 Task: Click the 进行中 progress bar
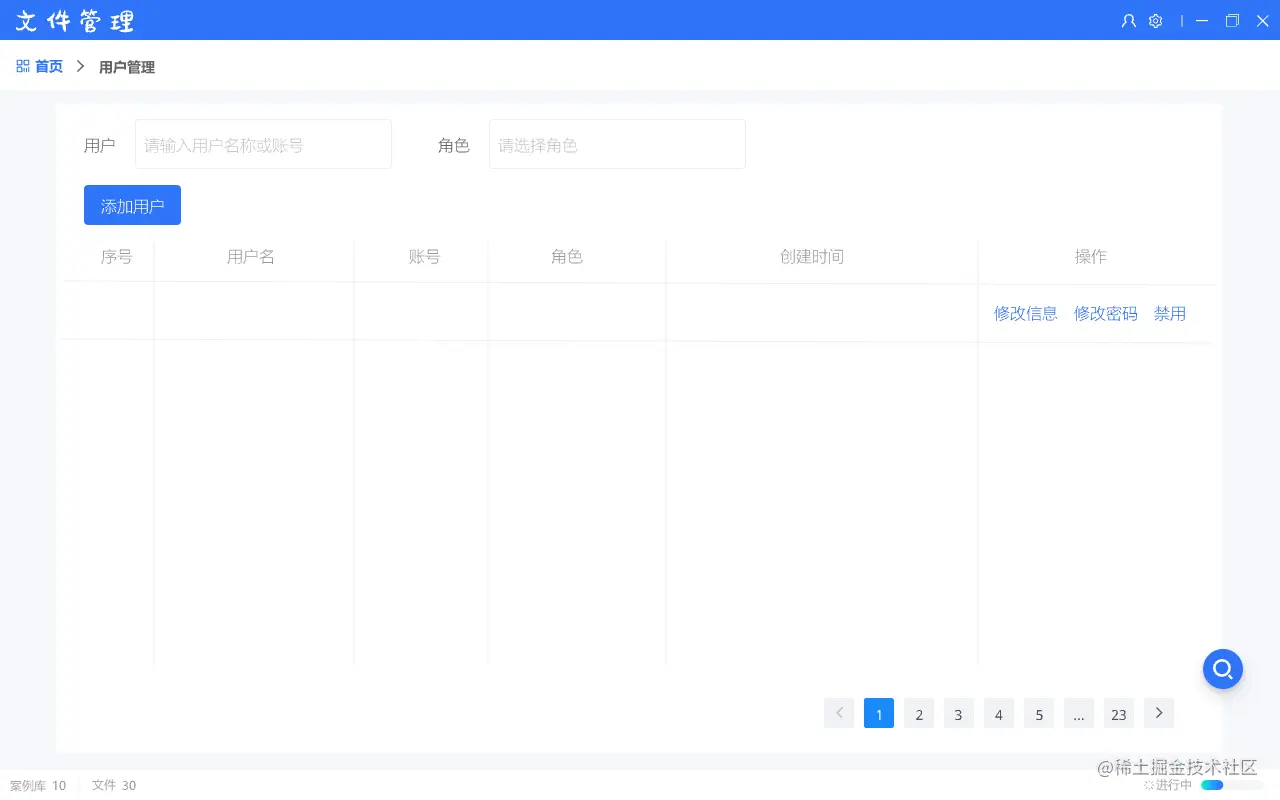1232,785
